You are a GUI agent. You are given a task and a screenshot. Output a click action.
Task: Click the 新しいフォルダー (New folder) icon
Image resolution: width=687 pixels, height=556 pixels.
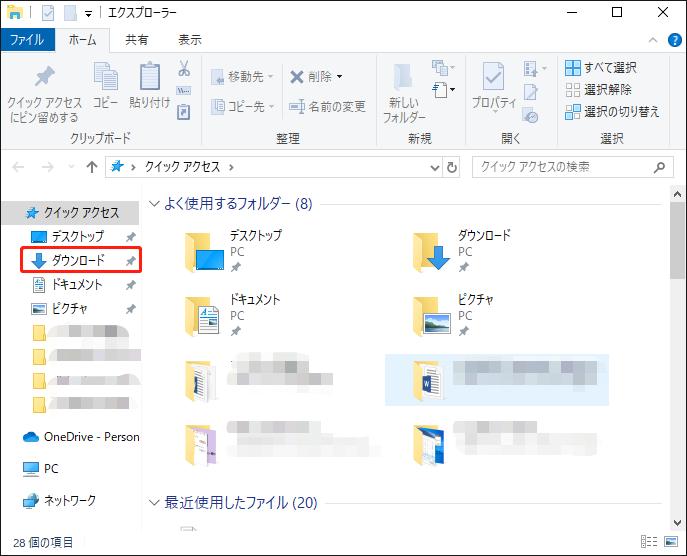coord(403,77)
